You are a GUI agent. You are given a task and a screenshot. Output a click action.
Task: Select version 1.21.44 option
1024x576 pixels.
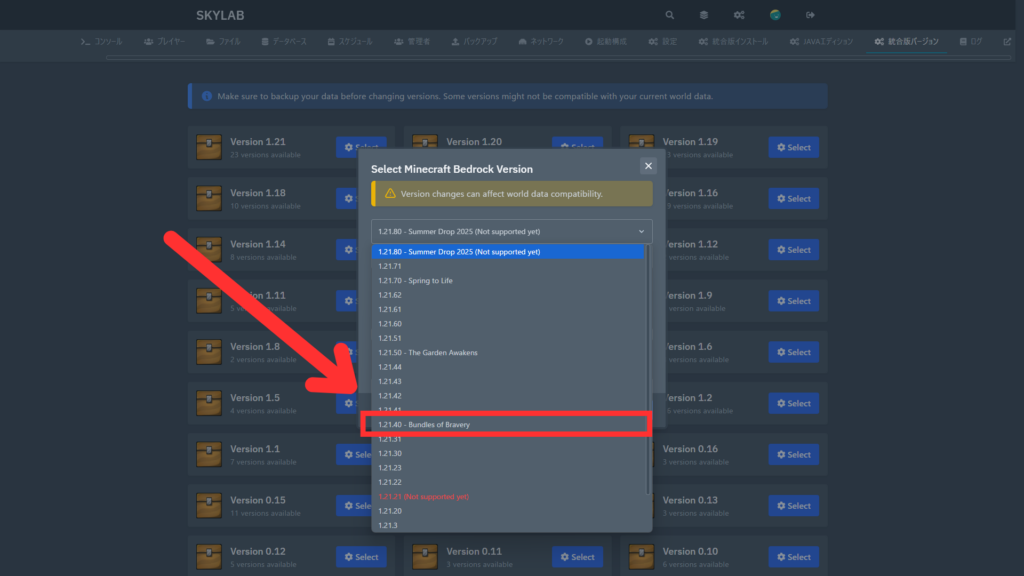[508, 367]
